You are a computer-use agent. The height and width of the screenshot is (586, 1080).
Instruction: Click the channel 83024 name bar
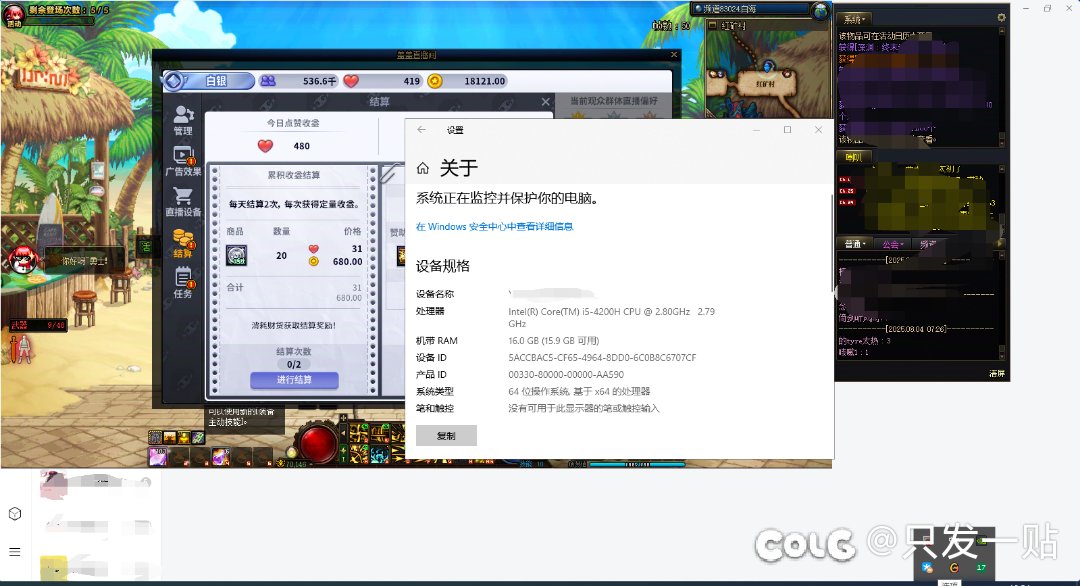[751, 9]
